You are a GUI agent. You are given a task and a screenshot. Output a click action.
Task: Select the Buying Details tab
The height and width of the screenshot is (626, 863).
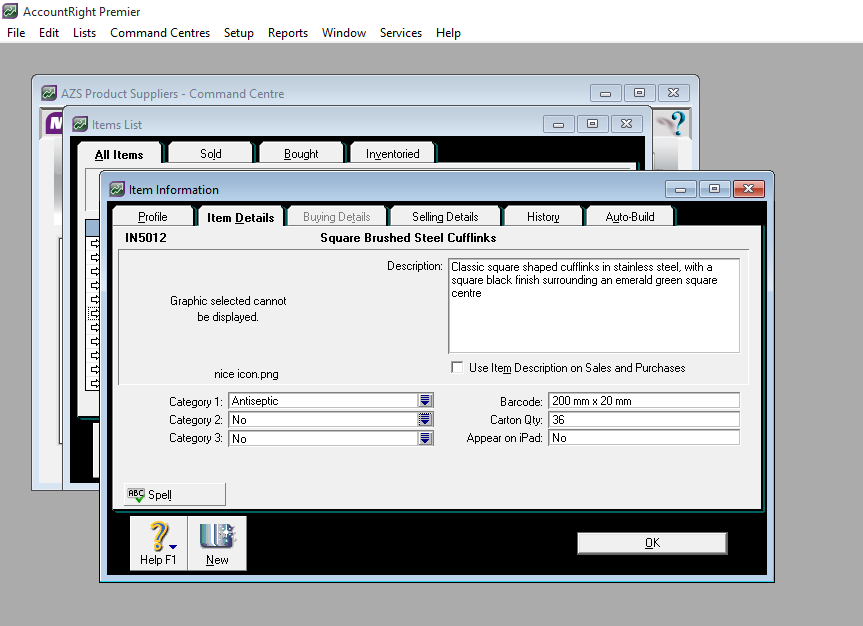(x=336, y=216)
